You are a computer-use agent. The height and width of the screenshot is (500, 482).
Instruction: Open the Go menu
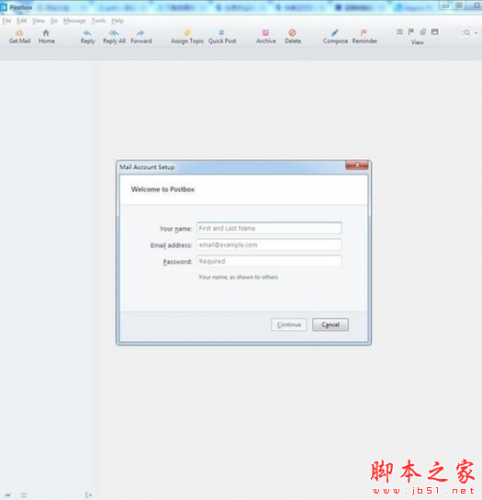[54, 21]
